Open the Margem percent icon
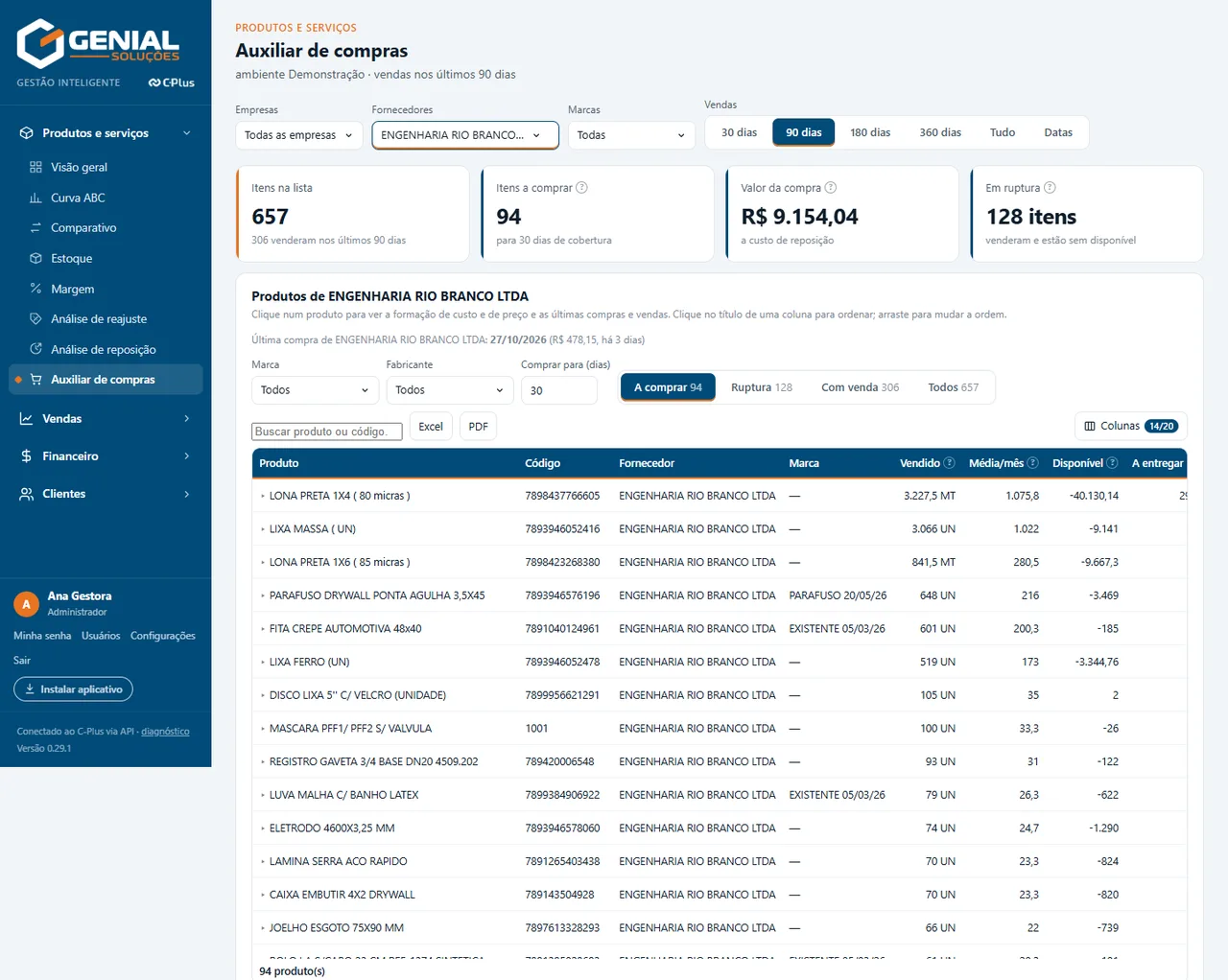The image size is (1228, 980). pyautogui.click(x=35, y=289)
